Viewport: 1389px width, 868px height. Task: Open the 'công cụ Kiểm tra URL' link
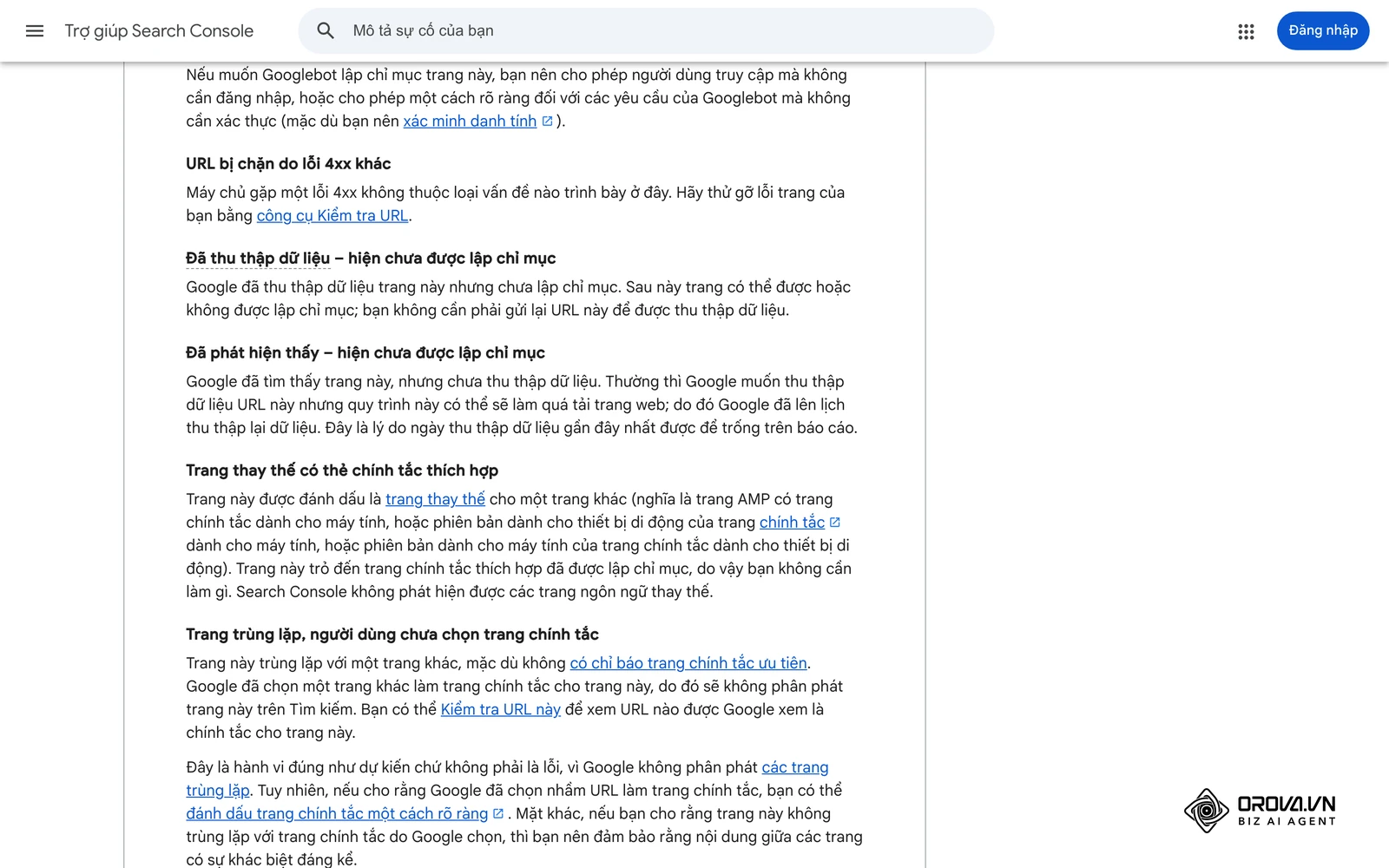tap(332, 216)
